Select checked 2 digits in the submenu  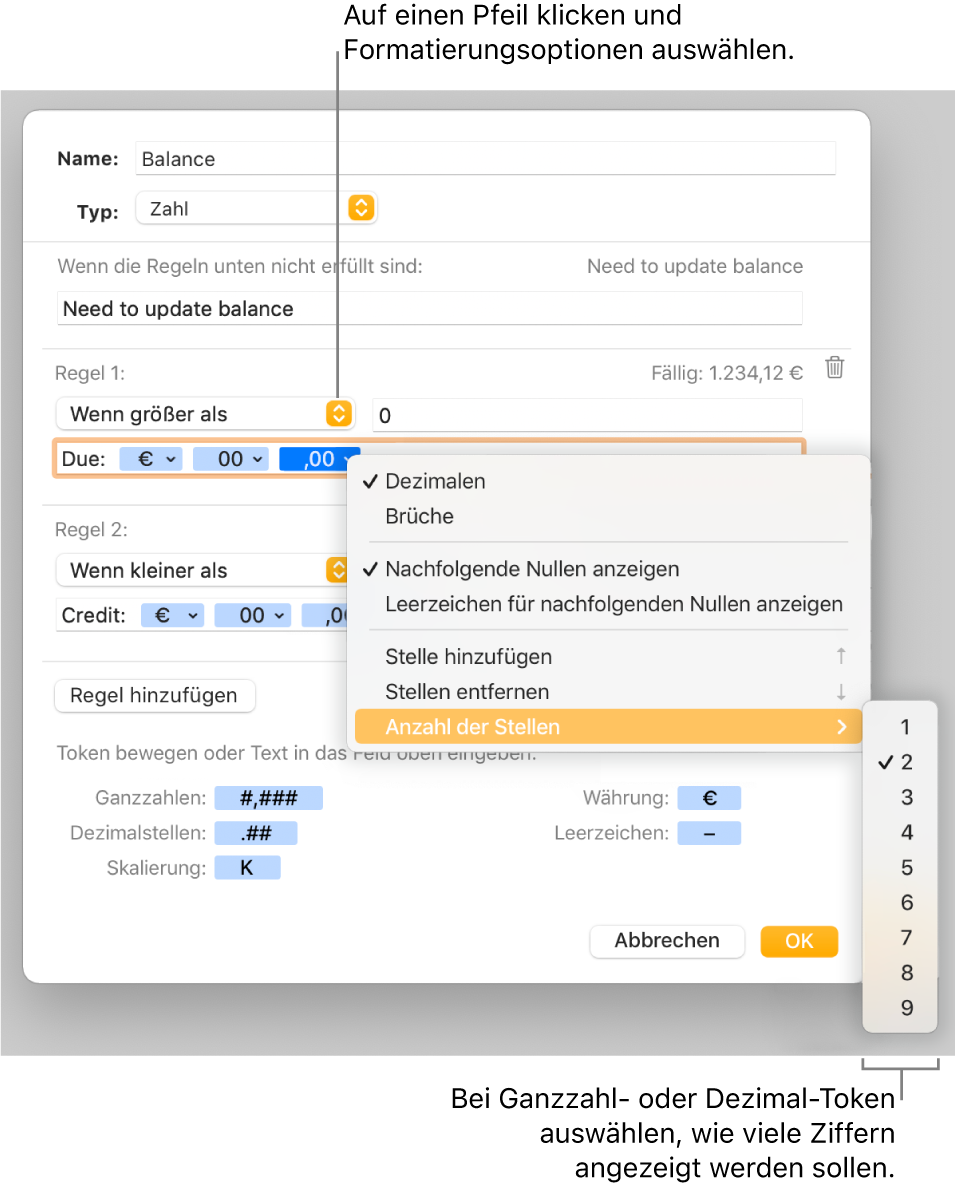click(x=899, y=762)
